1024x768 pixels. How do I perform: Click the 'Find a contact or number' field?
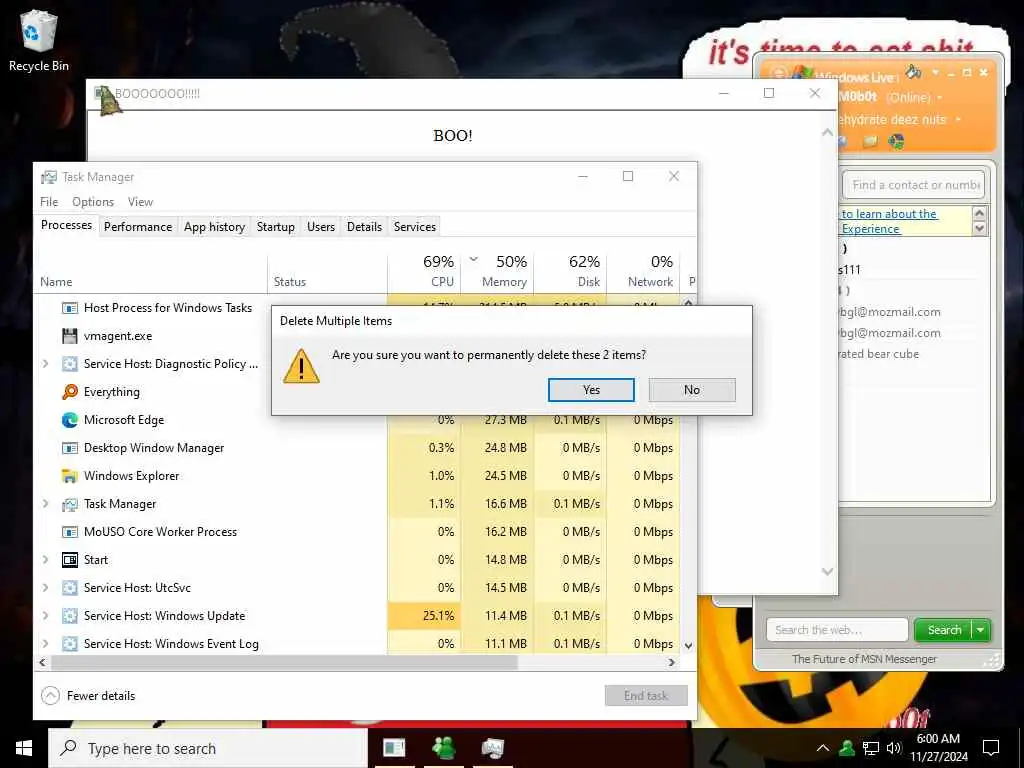(x=914, y=185)
